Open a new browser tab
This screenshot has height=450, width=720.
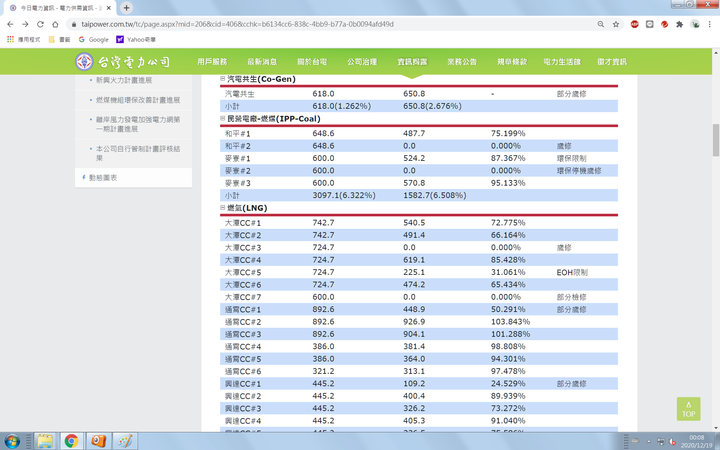tap(126, 8)
